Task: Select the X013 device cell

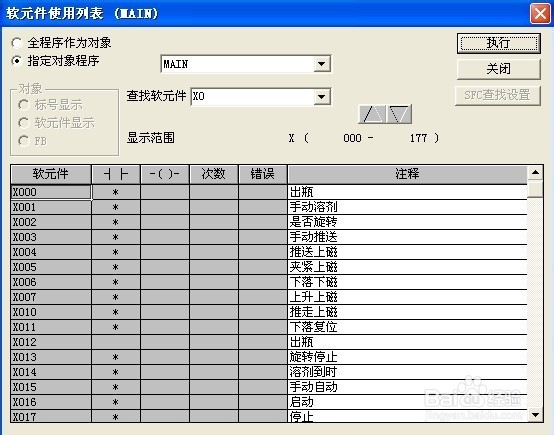Action: [51, 357]
